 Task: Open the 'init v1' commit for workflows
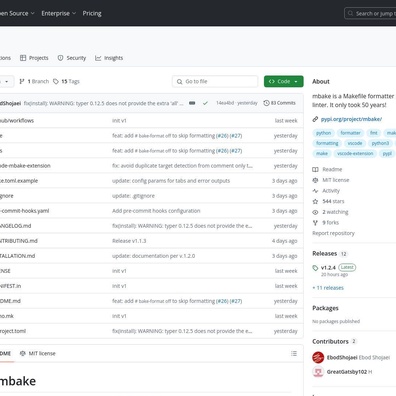[119, 121]
